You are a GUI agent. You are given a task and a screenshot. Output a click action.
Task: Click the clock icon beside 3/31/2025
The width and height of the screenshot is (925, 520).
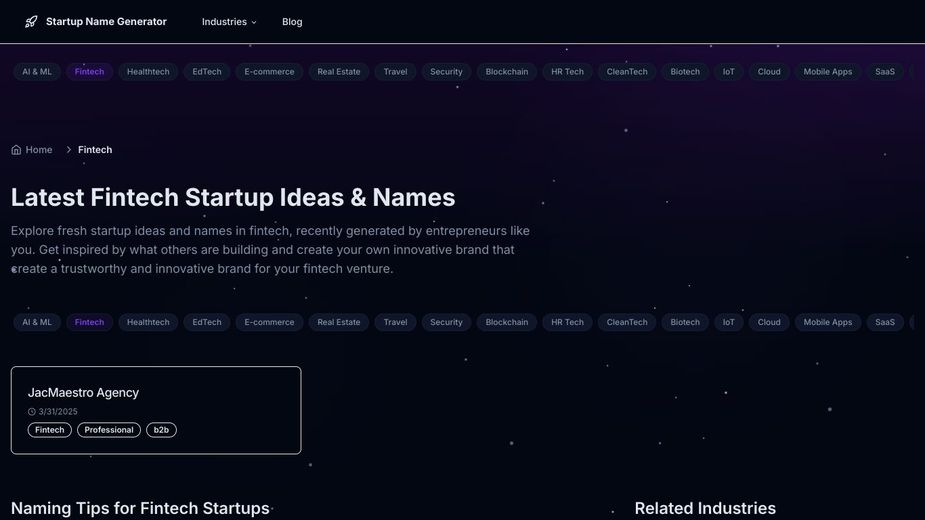point(32,412)
